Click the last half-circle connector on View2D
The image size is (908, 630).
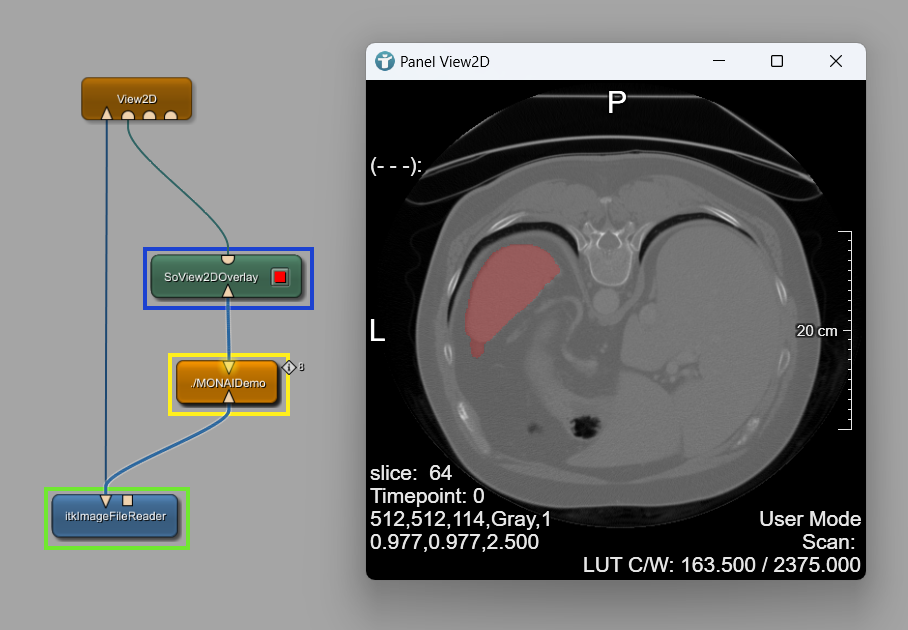point(171,116)
